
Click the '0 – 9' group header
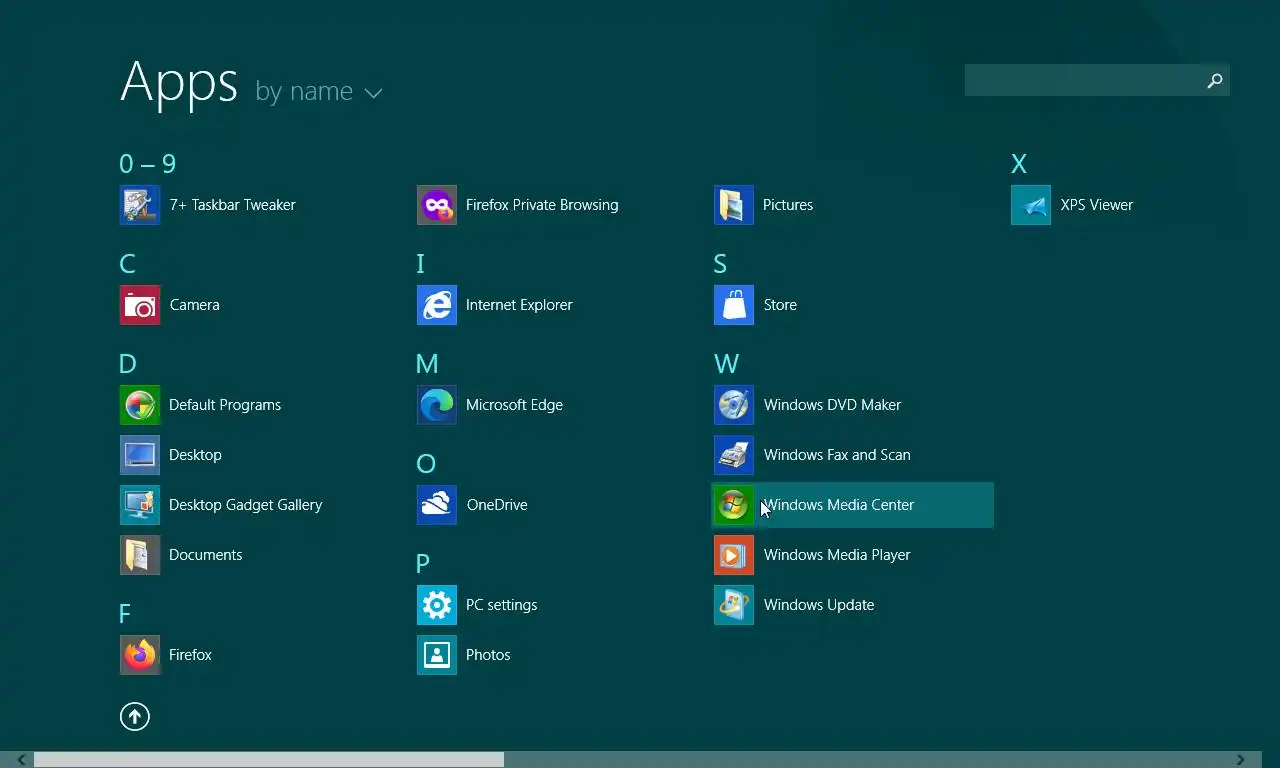pyautogui.click(x=148, y=164)
